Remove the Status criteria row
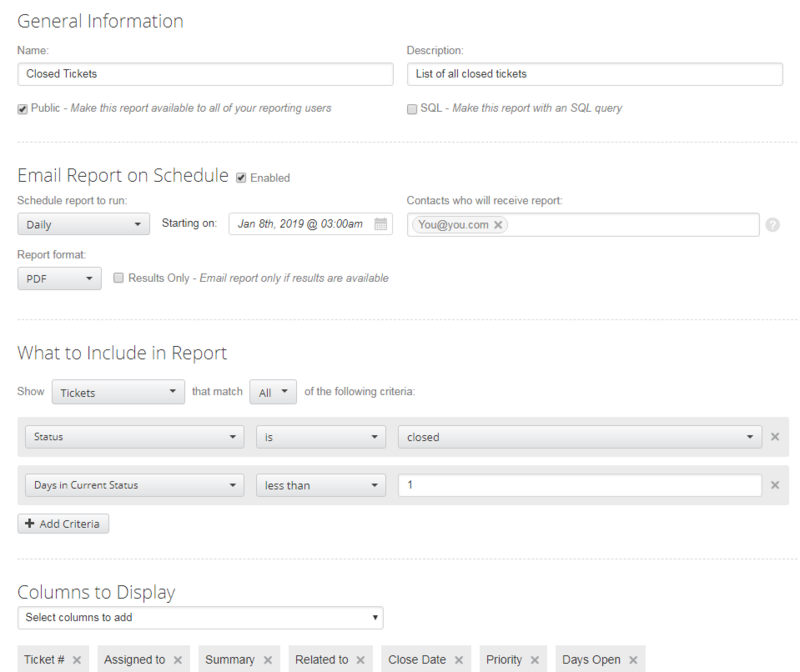The height and width of the screenshot is (672, 800). point(775,436)
